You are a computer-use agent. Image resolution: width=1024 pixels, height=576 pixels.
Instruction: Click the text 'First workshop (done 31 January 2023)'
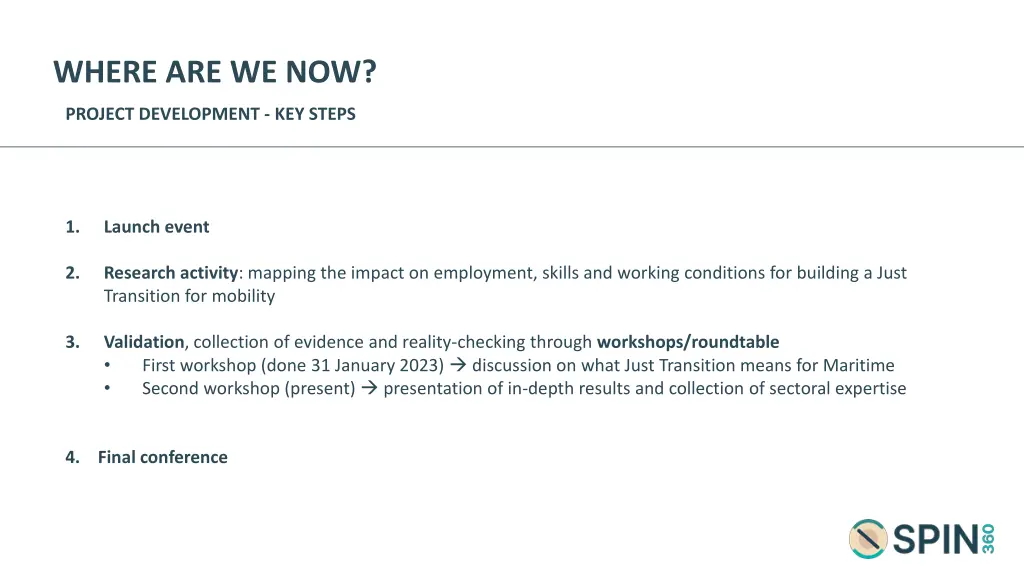(293, 365)
